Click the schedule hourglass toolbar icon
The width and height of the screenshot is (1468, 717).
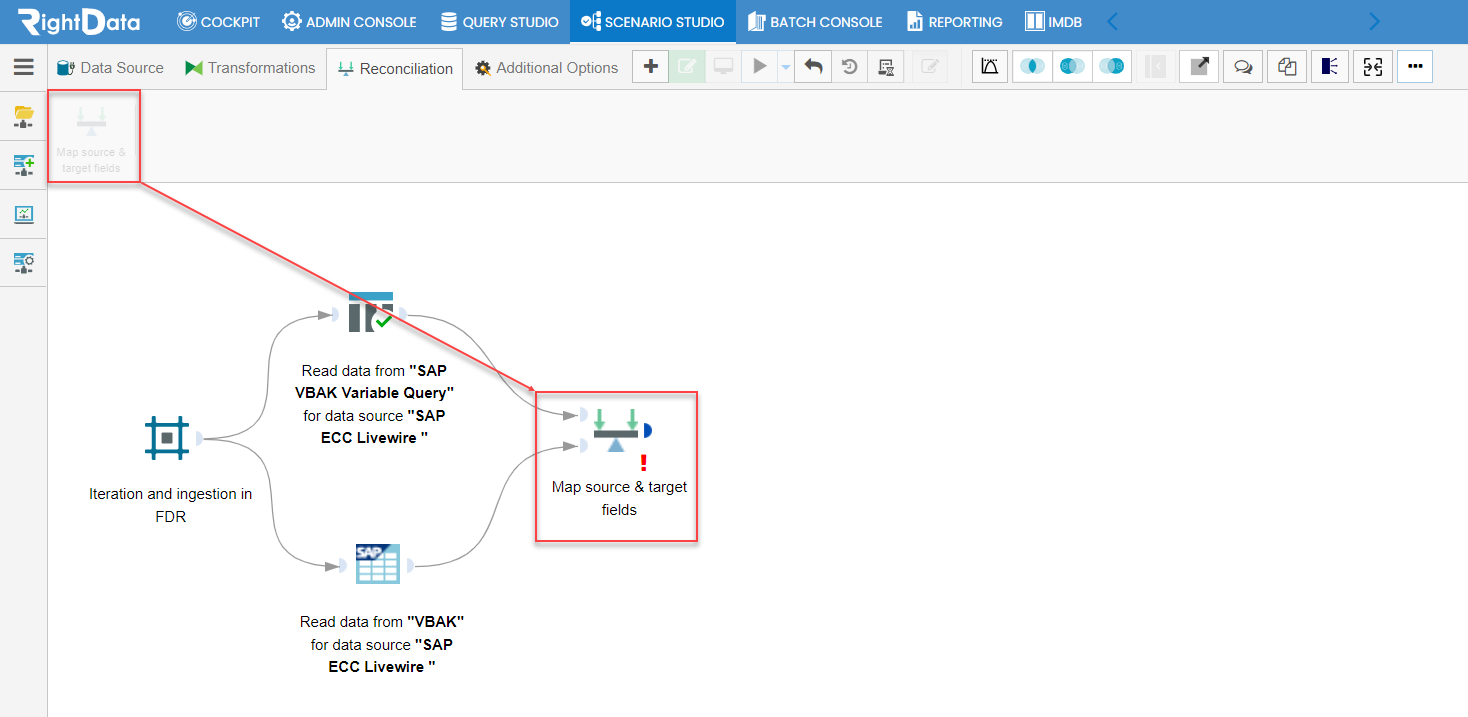pos(885,67)
